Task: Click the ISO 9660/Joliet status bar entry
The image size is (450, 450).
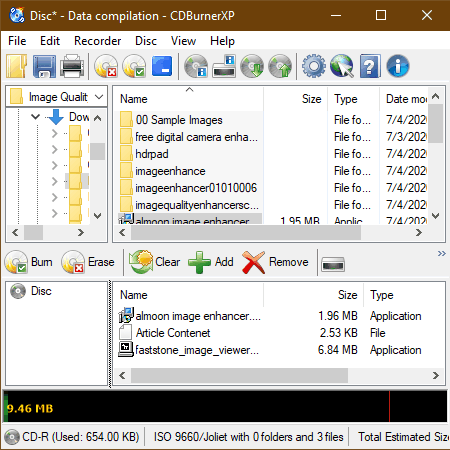Action: [x=248, y=437]
